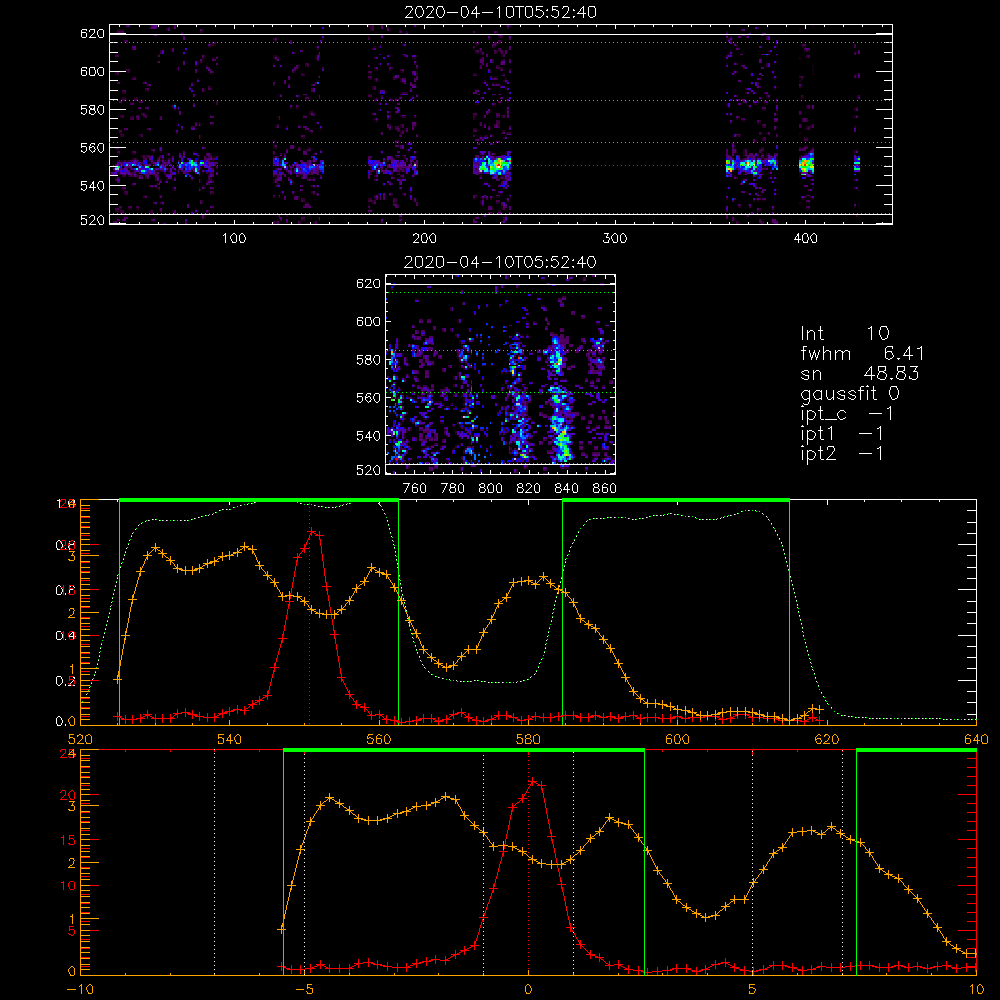Click x-axis label 820 on middle plot
This screenshot has width=1000, height=1000.
point(529,489)
